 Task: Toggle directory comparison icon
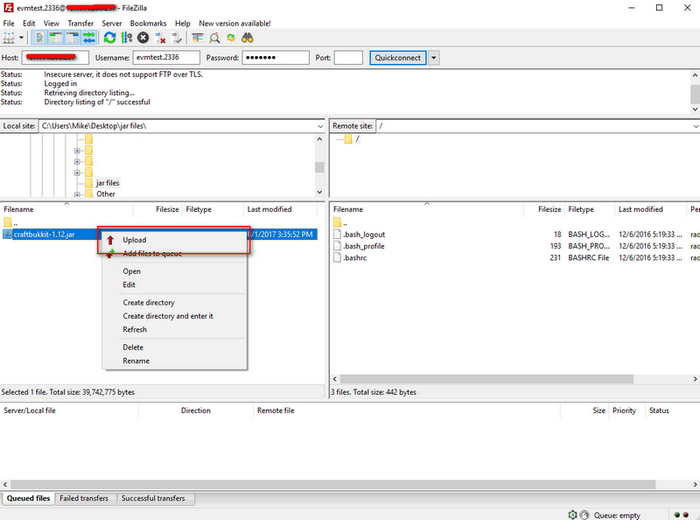coord(214,38)
